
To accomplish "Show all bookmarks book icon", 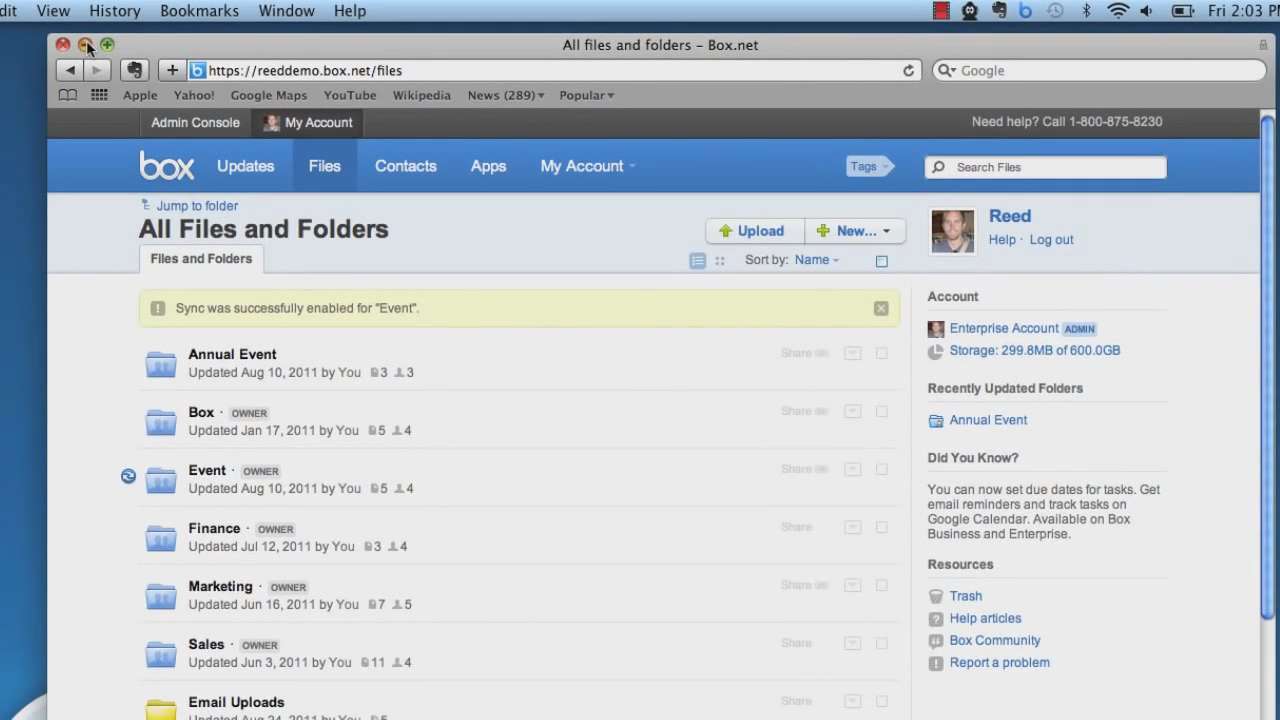I will pos(67,95).
